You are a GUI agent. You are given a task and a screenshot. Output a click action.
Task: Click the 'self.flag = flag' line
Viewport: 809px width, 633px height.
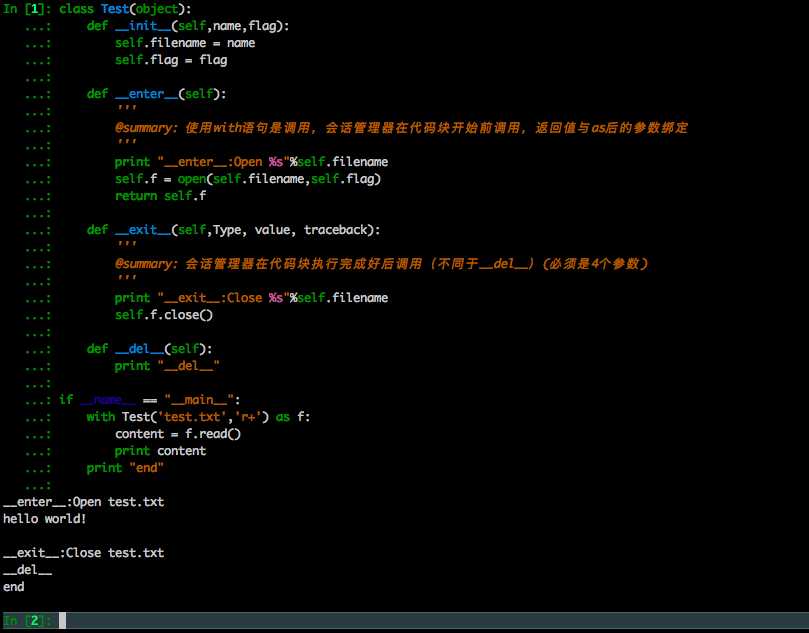[171, 60]
